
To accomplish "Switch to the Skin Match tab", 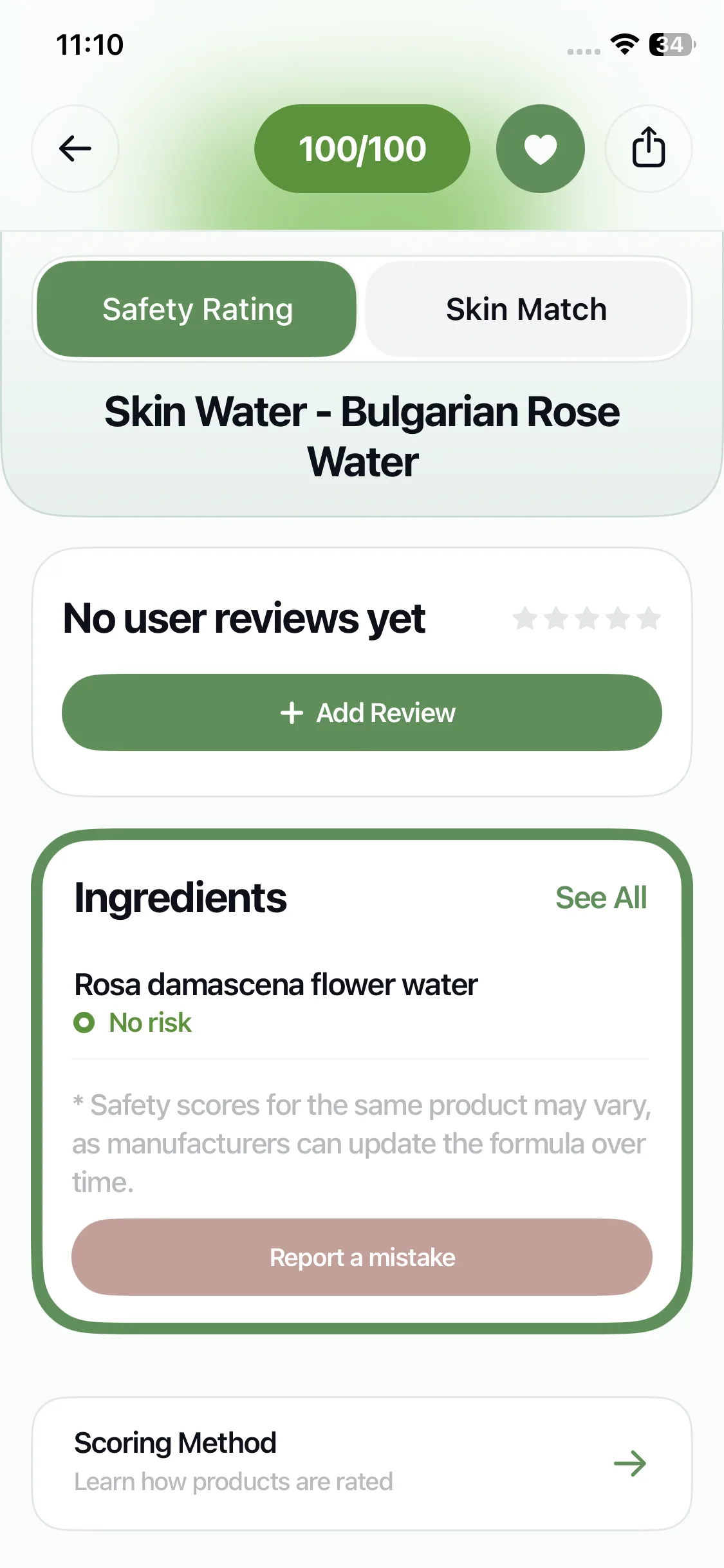I will pyautogui.click(x=526, y=310).
